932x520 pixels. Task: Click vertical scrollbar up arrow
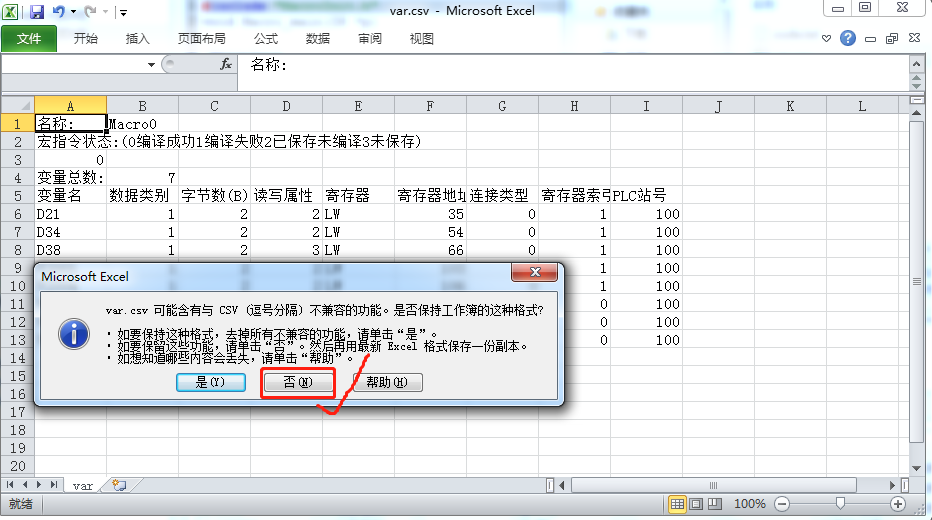click(917, 112)
